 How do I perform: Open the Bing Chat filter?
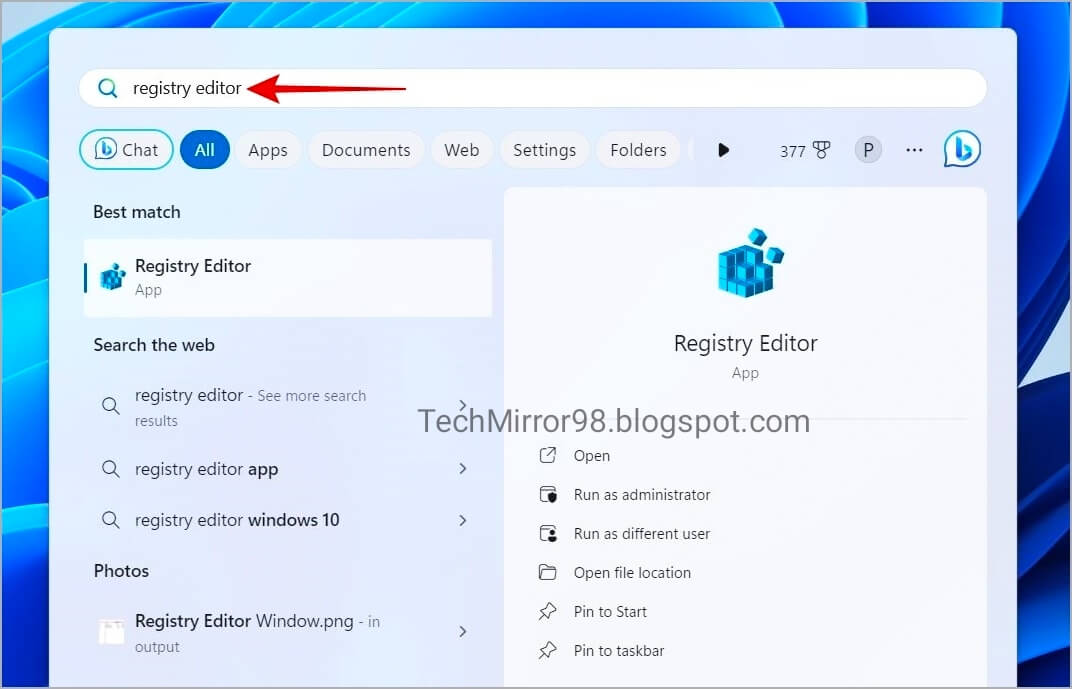tap(126, 150)
